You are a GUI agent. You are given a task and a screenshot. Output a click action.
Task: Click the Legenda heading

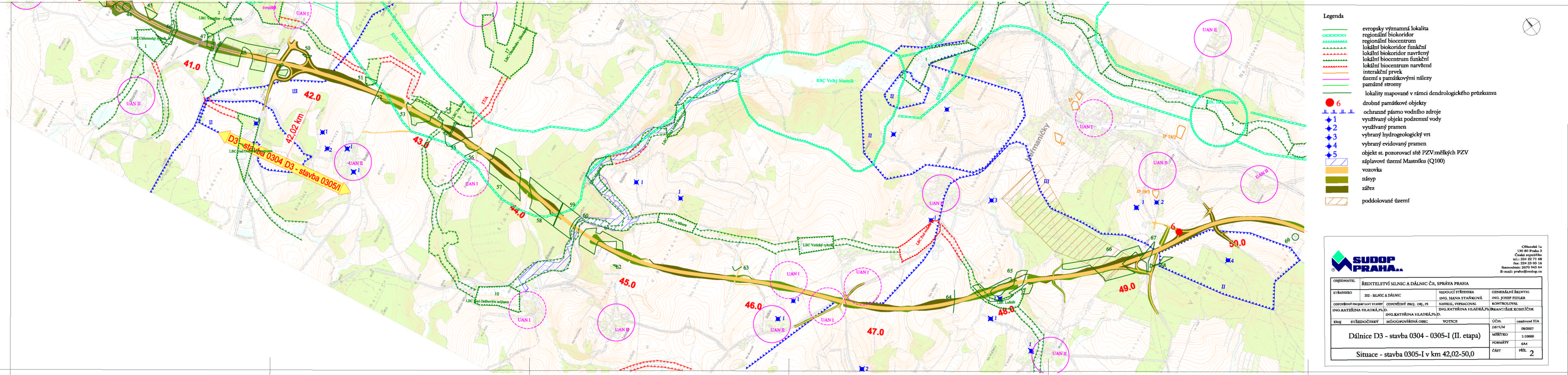pyautogui.click(x=1334, y=17)
